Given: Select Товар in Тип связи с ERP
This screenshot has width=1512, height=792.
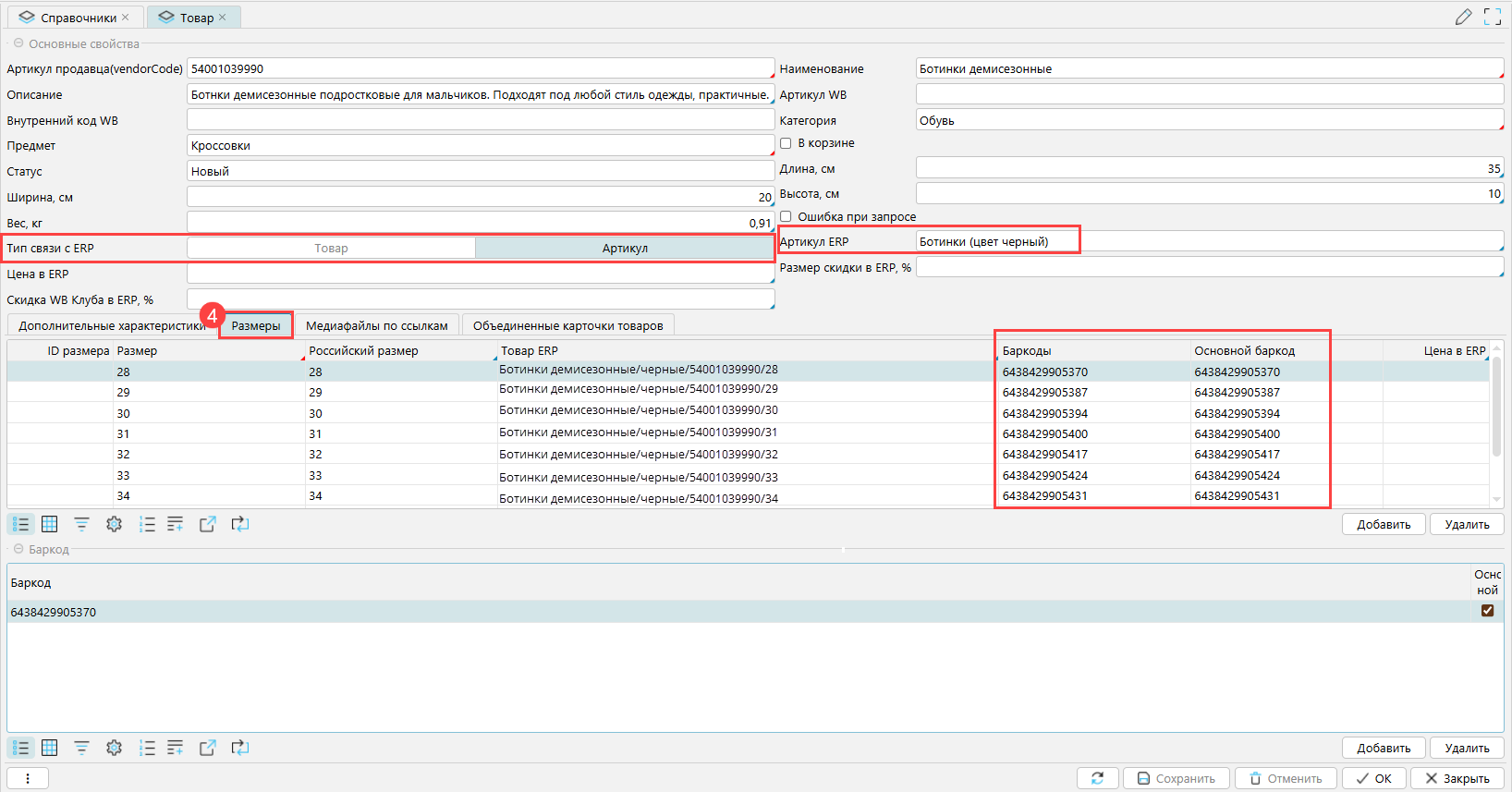Looking at the screenshot, I should pos(331,248).
